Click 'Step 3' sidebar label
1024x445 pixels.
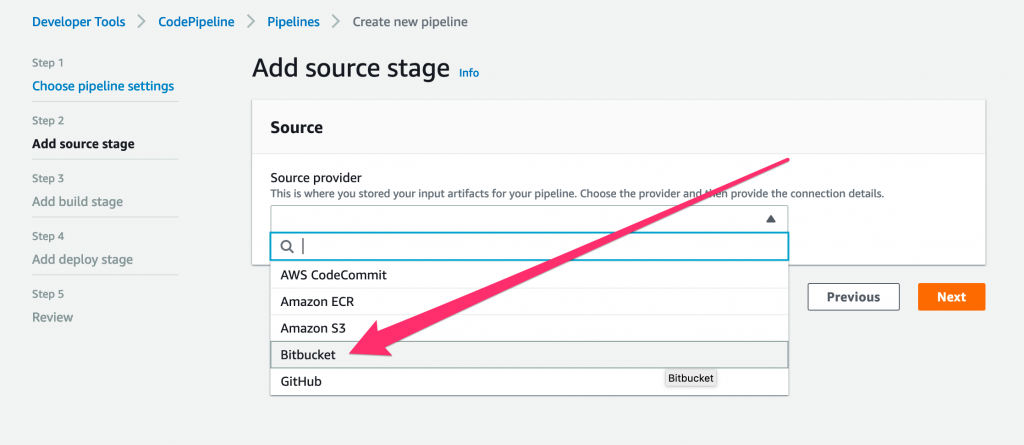48,178
